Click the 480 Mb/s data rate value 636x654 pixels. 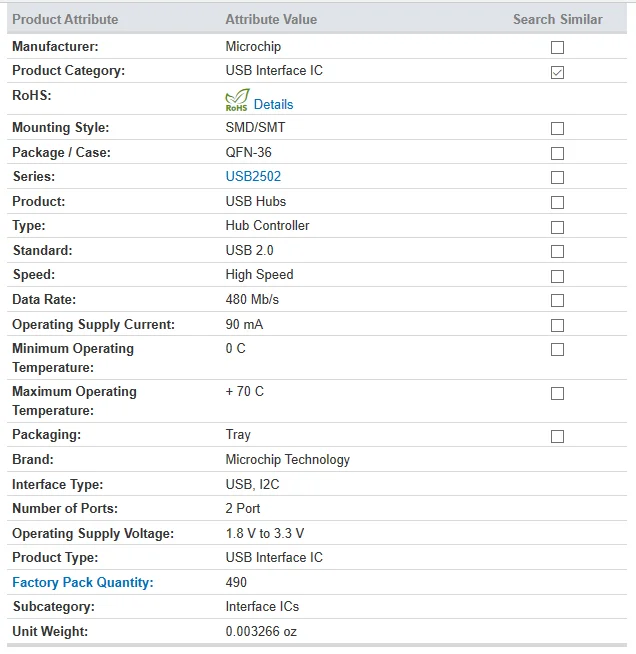point(252,299)
